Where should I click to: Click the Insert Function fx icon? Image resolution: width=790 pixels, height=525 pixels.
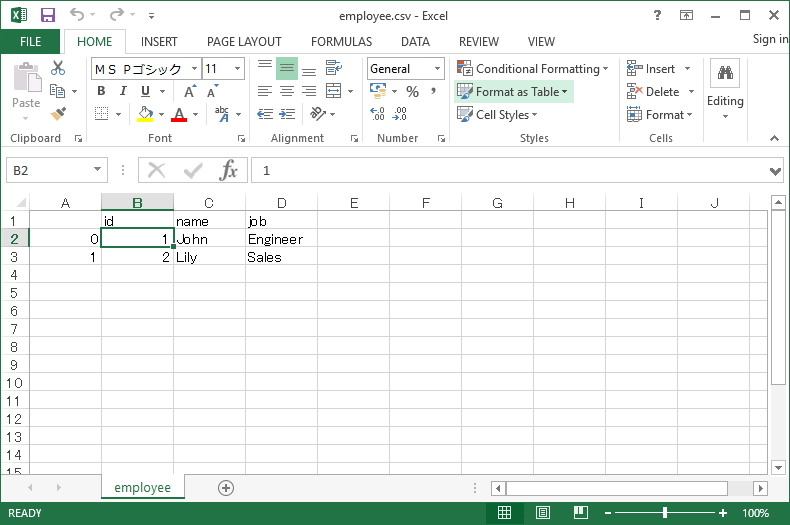(229, 170)
